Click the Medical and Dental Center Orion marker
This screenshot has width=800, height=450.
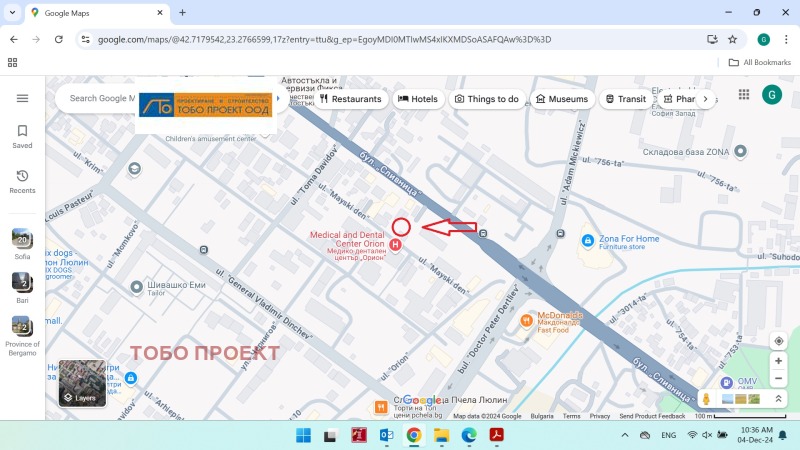click(x=396, y=245)
